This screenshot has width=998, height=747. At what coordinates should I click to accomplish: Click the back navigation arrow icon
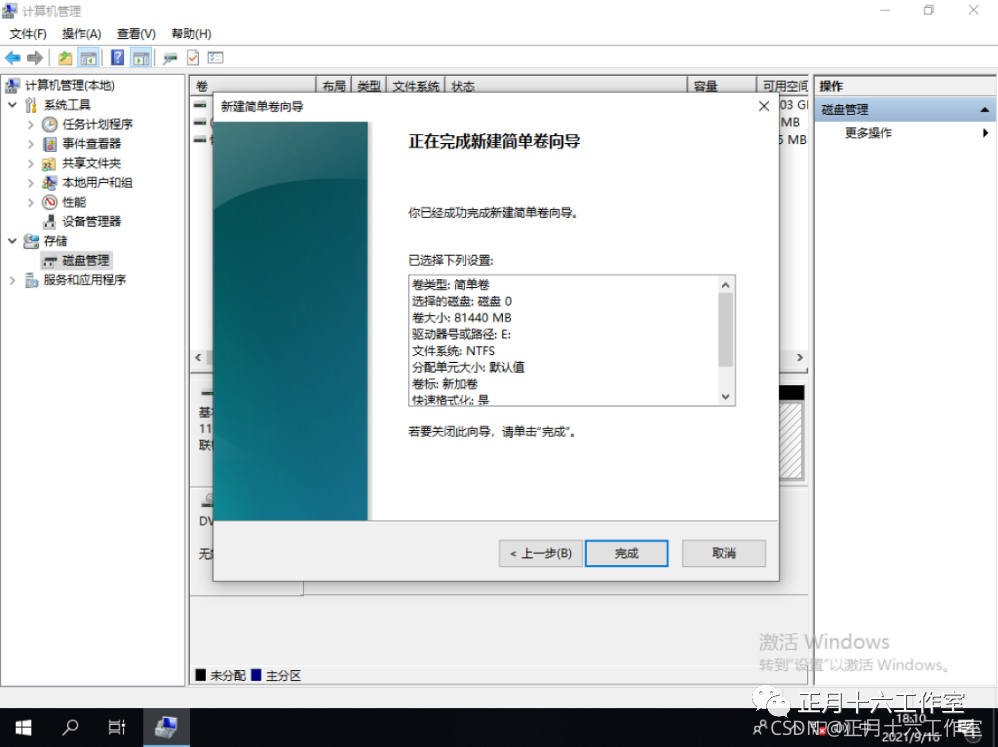(x=13, y=57)
